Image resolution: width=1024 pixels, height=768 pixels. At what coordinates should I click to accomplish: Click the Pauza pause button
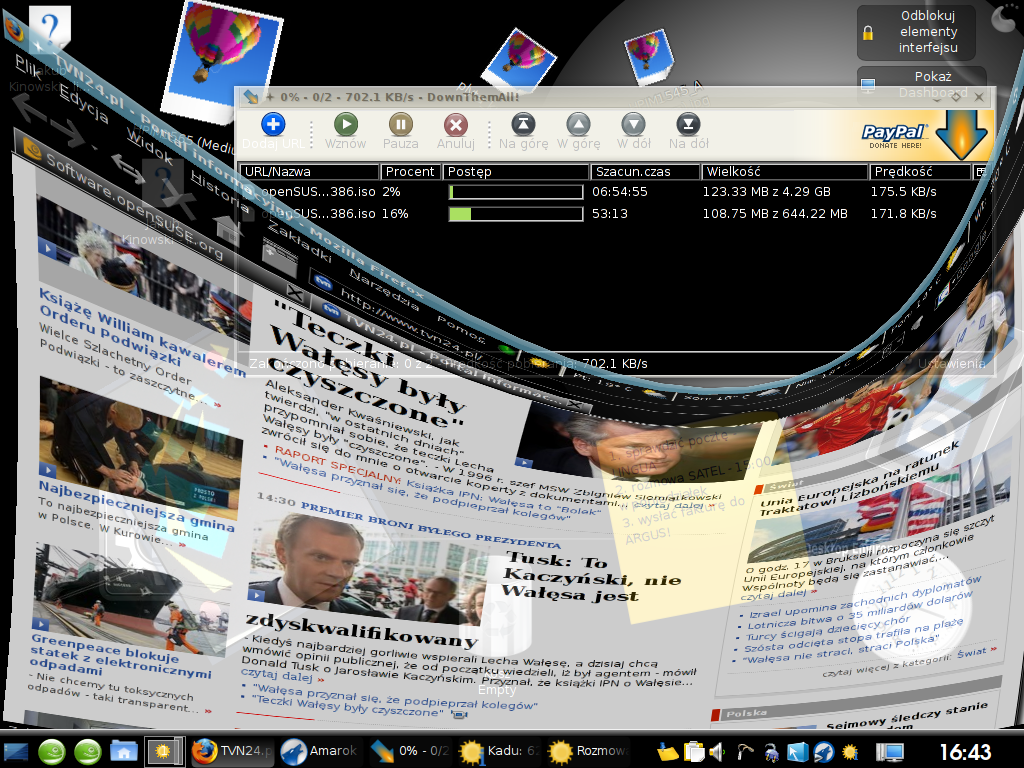pyautogui.click(x=400, y=124)
